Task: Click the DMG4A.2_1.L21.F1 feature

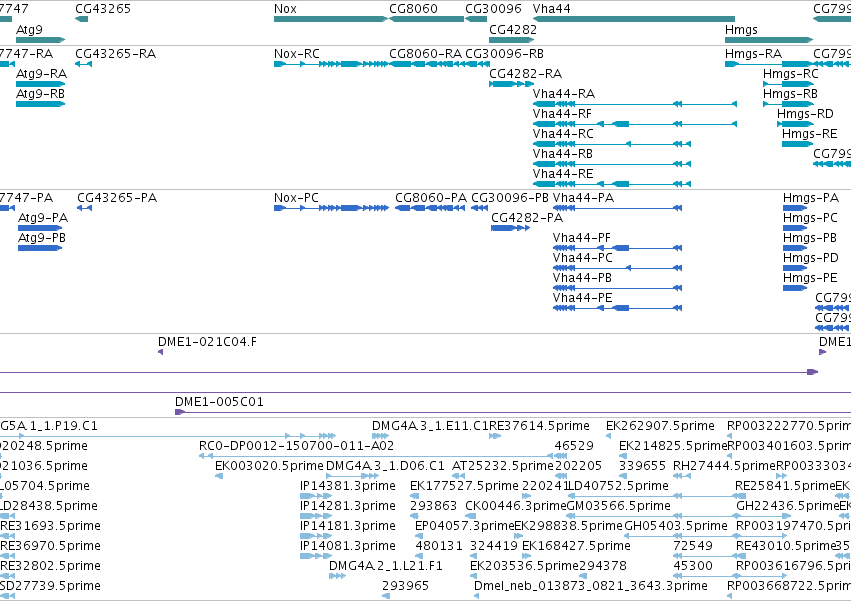Action: 338,576
